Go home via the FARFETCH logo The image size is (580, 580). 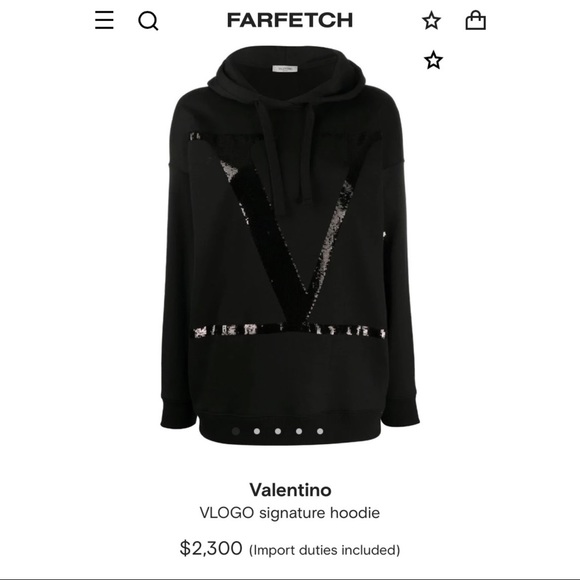290,20
